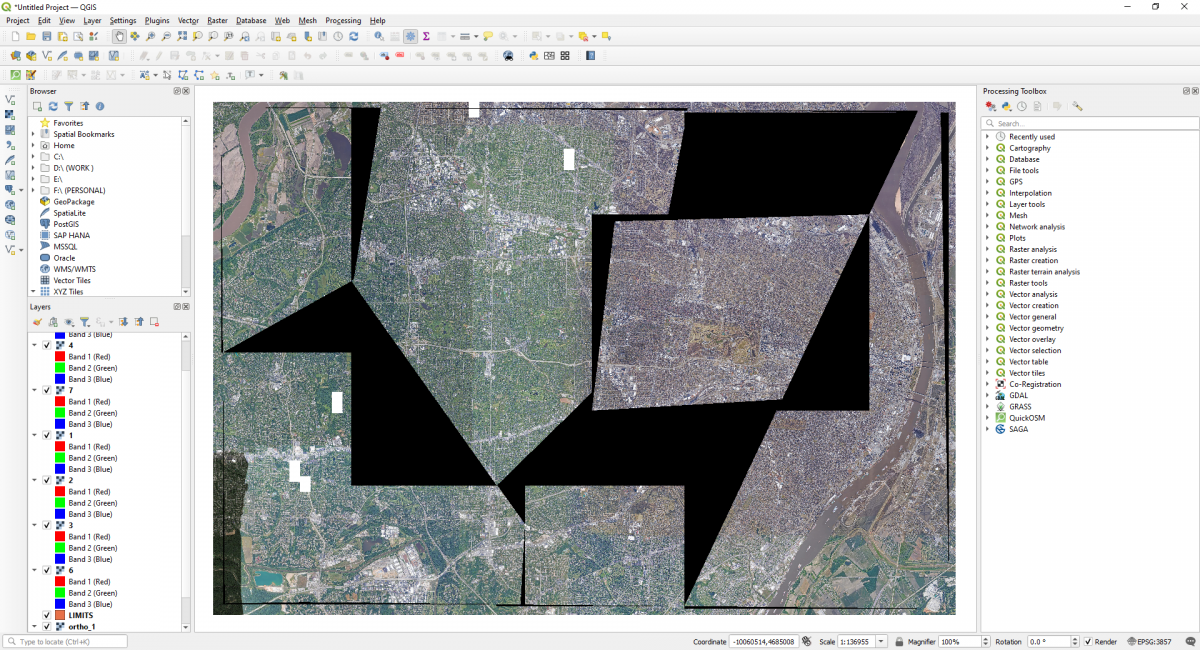The height and width of the screenshot is (650, 1200).
Task: Click the Zoom Full extent icon
Action: pos(182,36)
